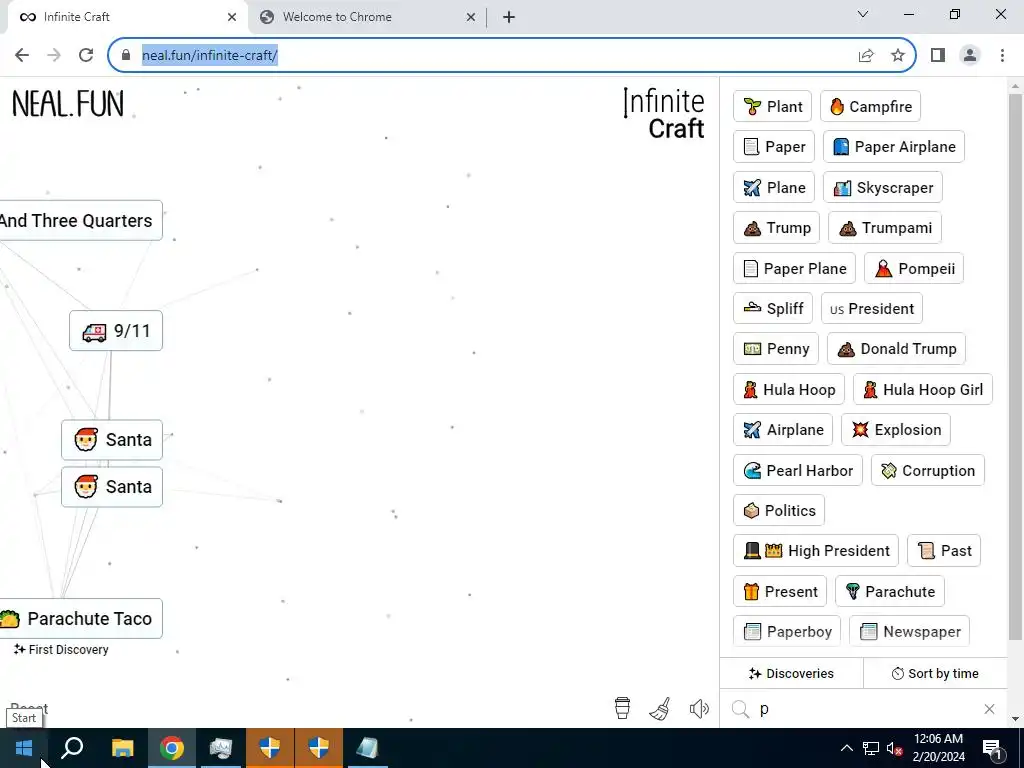Screen dimensions: 1024x768
Task: Select the Corruption element
Action: click(x=928, y=470)
